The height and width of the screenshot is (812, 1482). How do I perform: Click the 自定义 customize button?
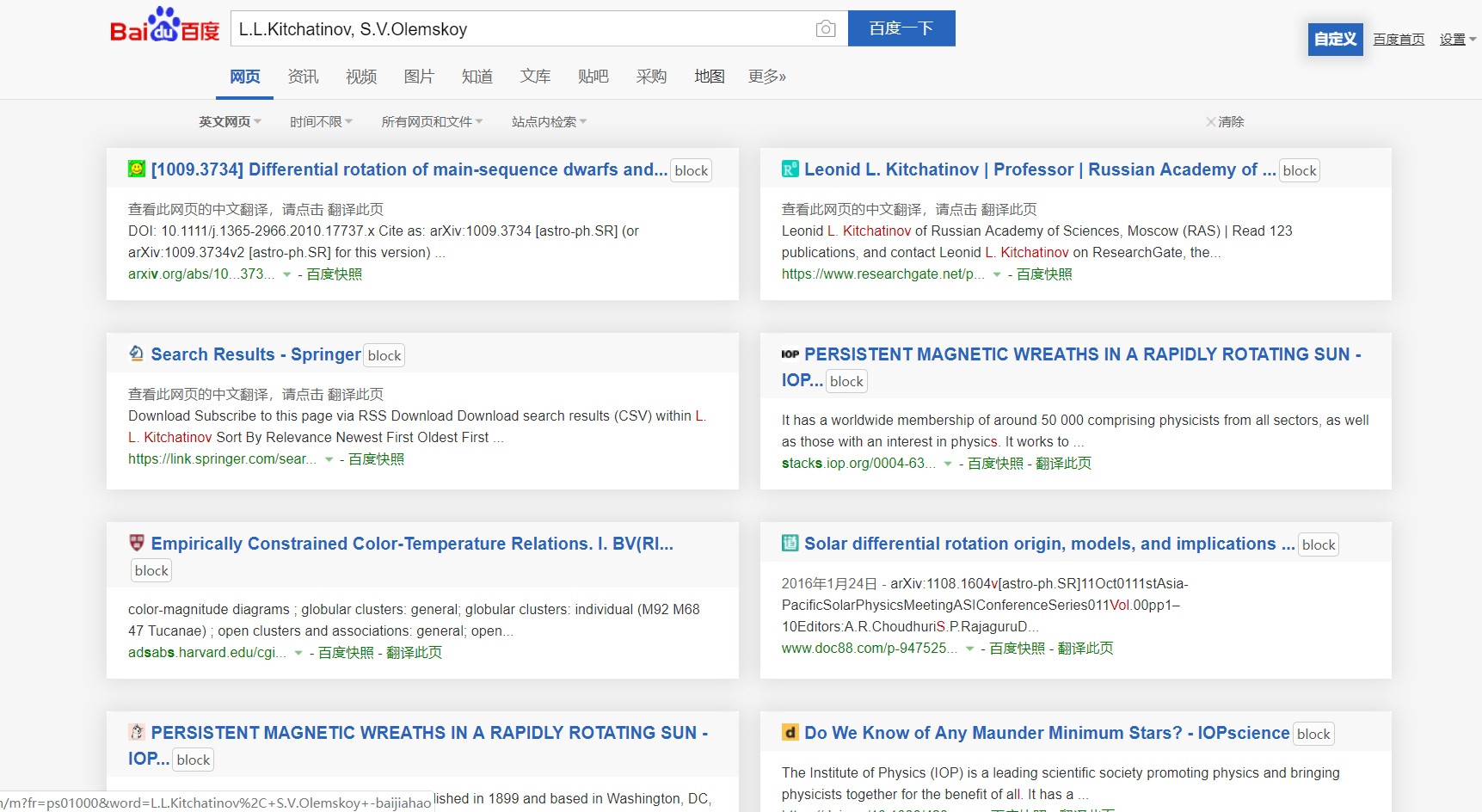point(1335,40)
